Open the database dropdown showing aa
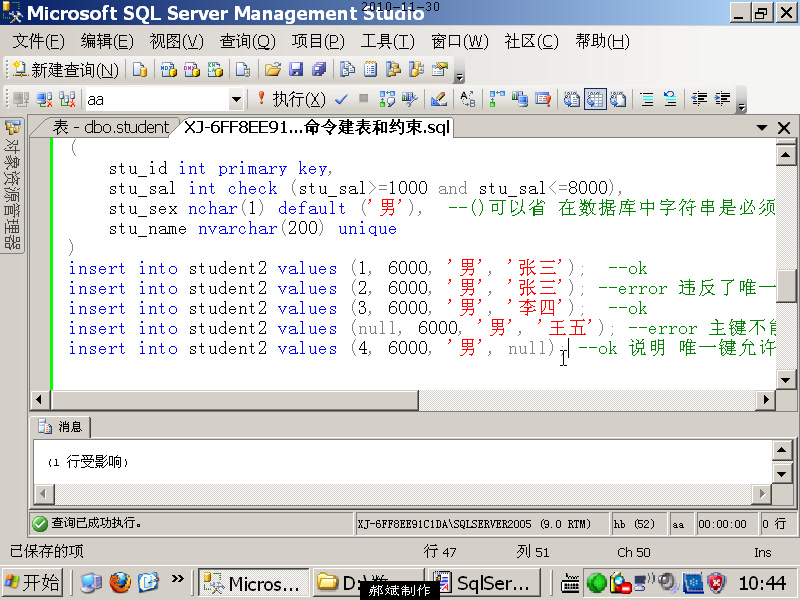This screenshot has width=800, height=600. point(236,99)
